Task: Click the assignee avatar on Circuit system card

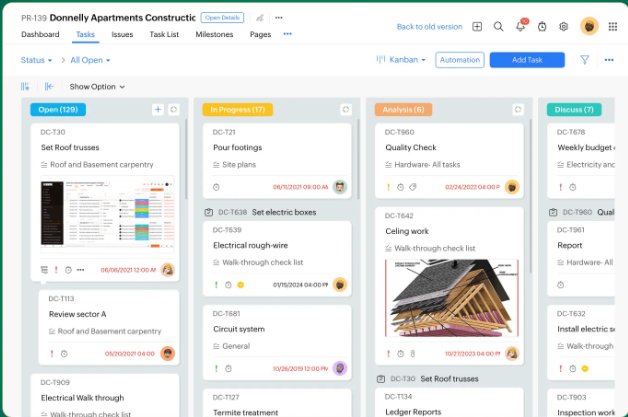Action: (x=340, y=368)
